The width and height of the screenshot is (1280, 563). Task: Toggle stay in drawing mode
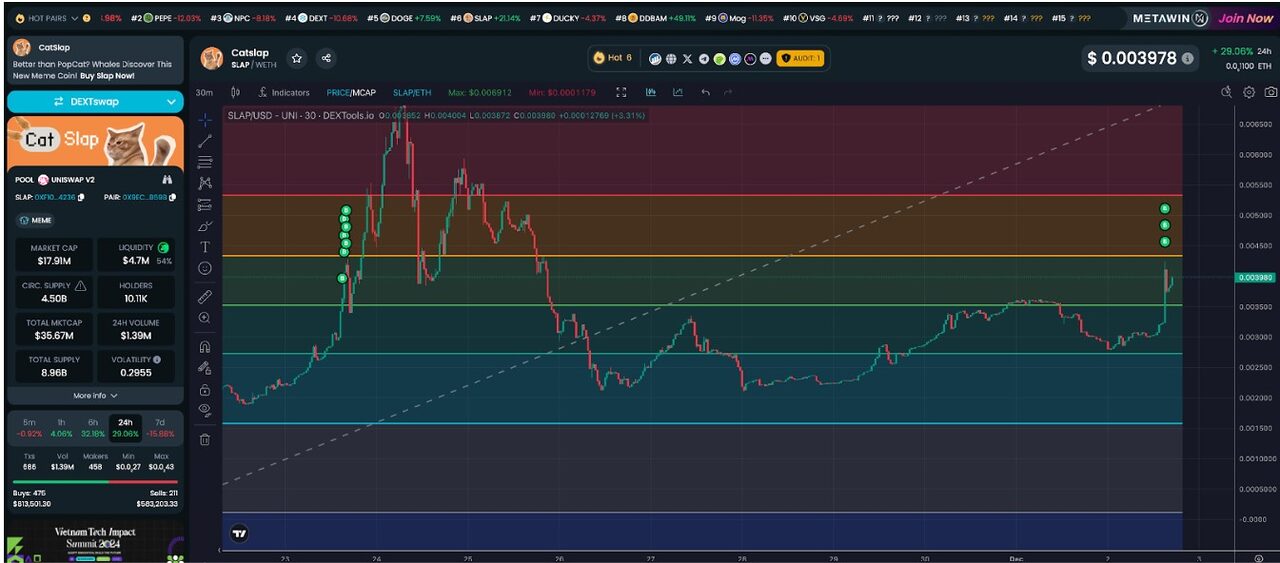205,368
